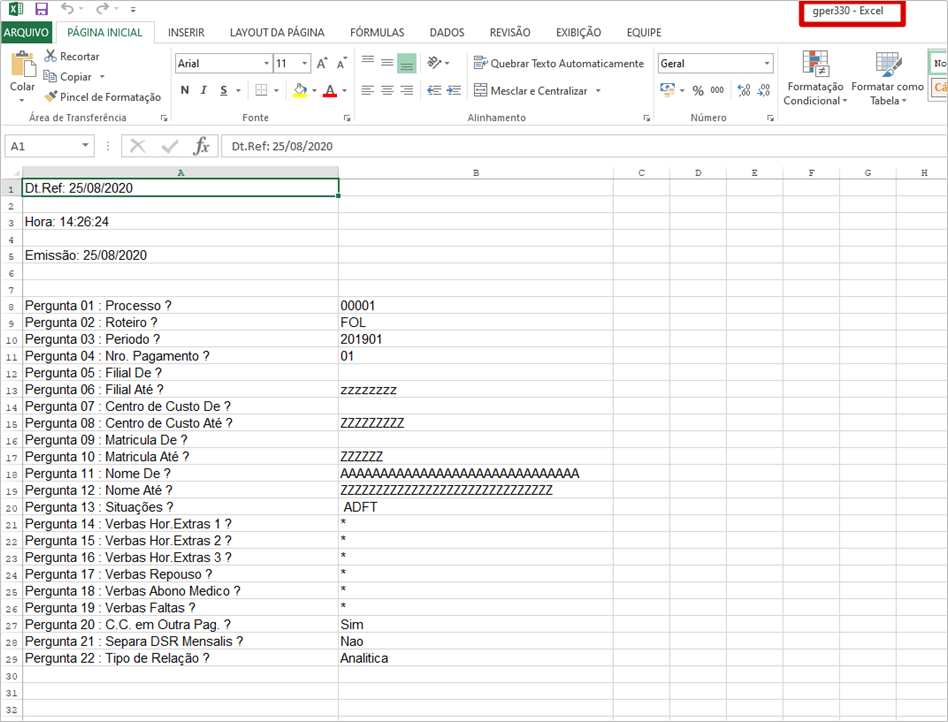Align text to top
The image size is (948, 722).
click(x=368, y=60)
